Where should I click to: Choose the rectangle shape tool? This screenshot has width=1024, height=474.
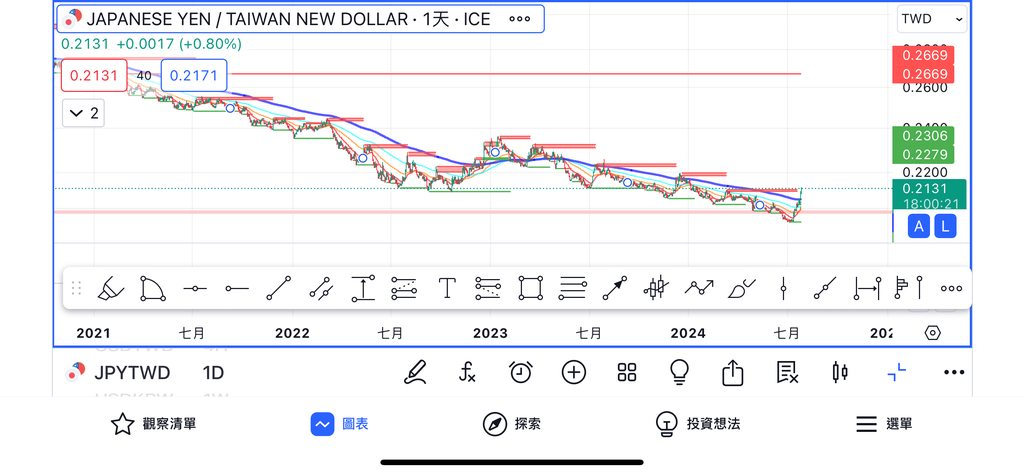[529, 289]
